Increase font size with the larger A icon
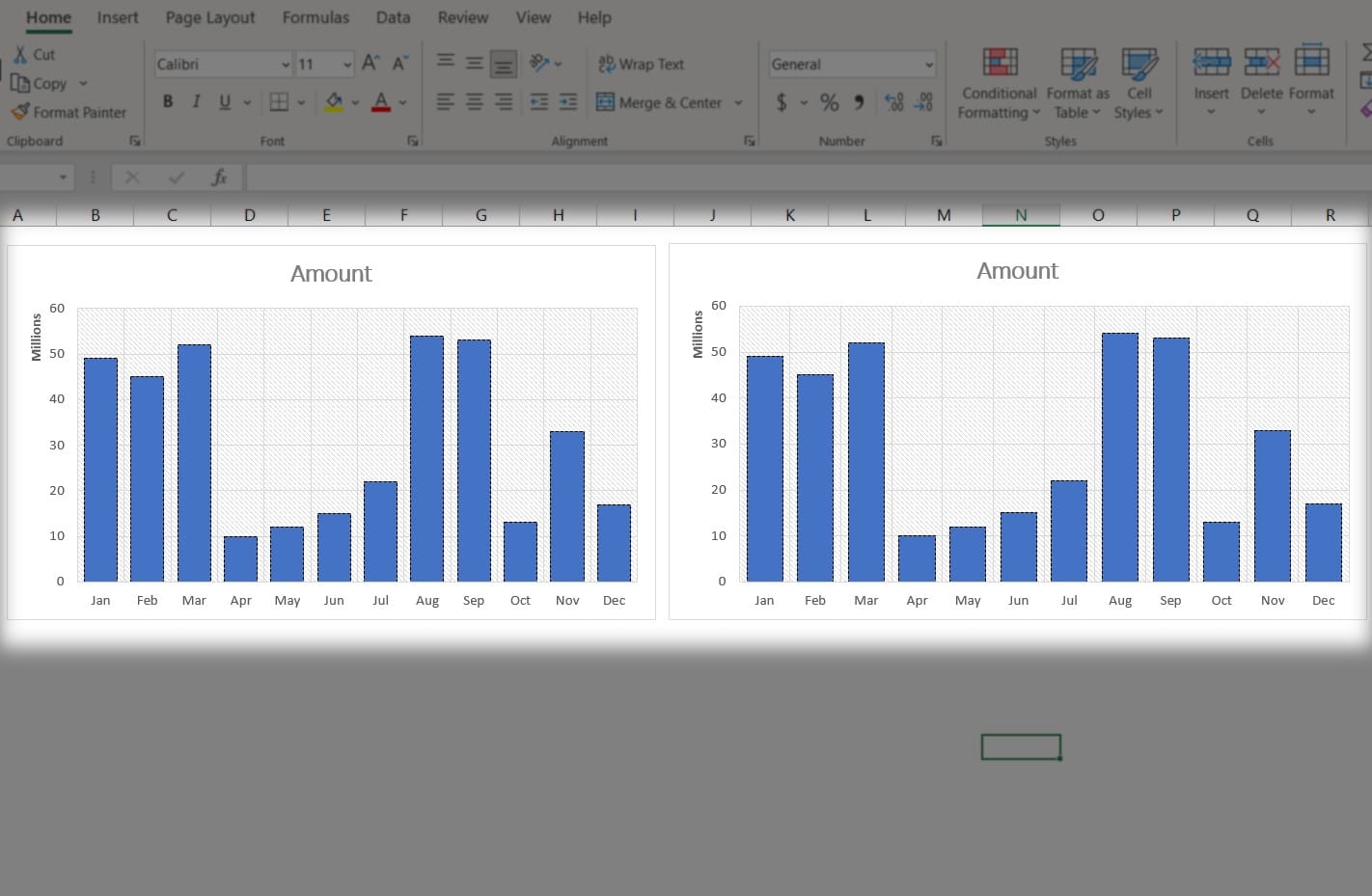Image resolution: width=1372 pixels, height=896 pixels. (x=370, y=64)
